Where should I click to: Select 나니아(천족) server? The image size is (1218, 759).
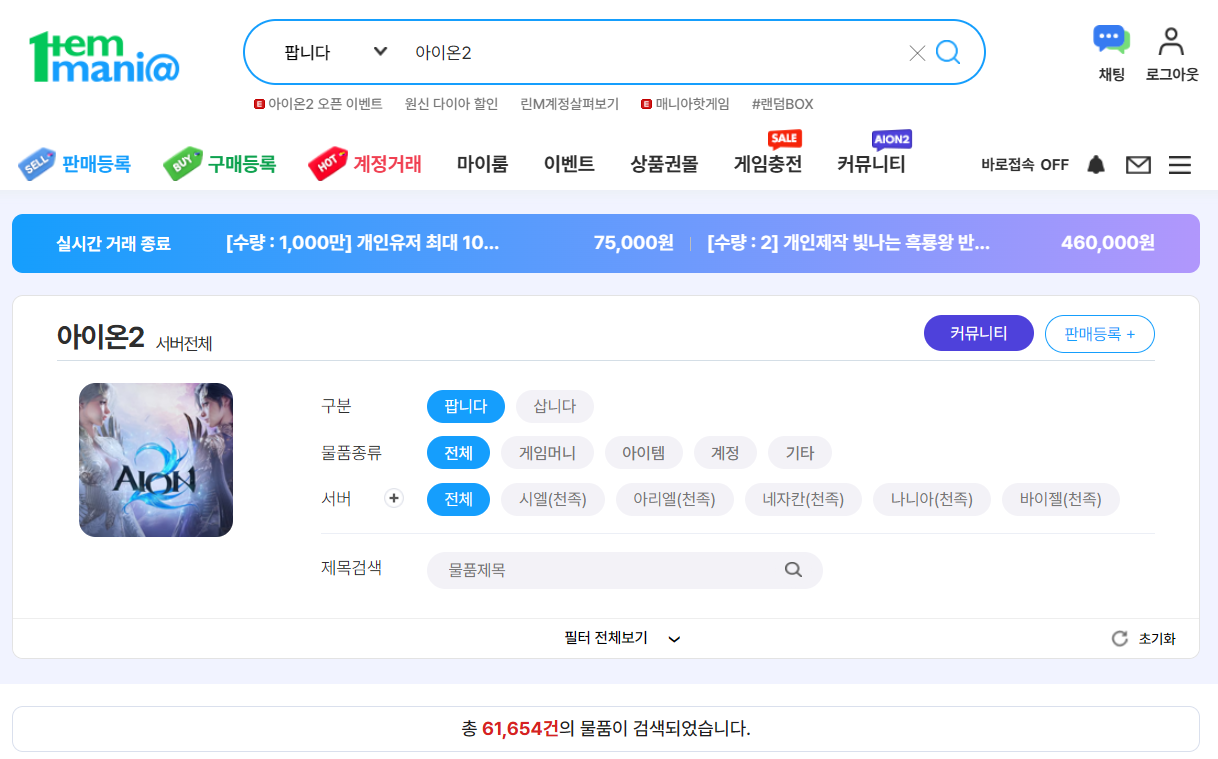tap(931, 499)
